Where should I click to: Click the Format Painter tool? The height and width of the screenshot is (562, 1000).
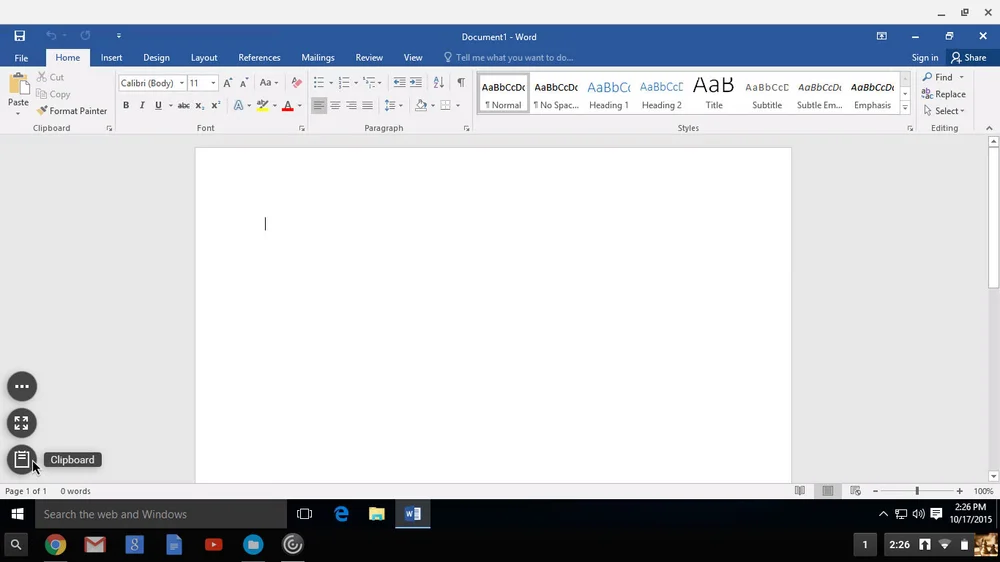tap(71, 111)
